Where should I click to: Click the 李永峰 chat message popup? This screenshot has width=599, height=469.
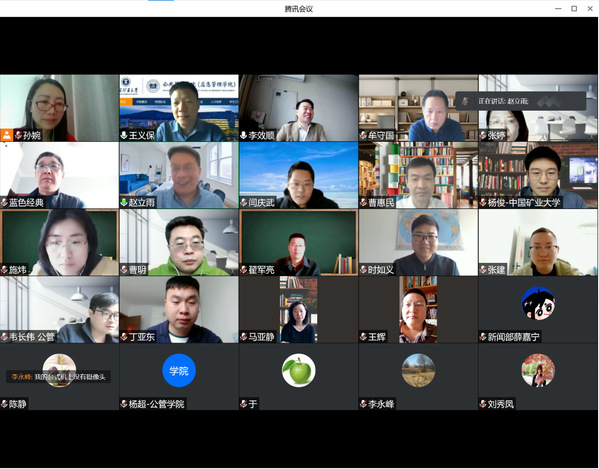pos(58,377)
